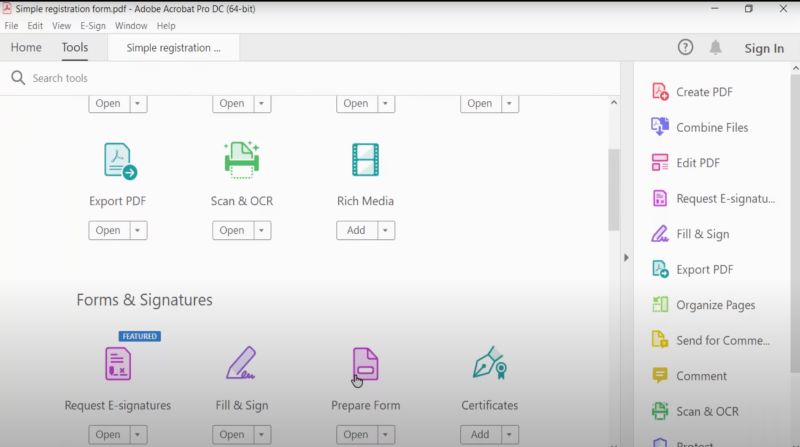Open dropdown arrow next to Certificates Add

point(509,435)
